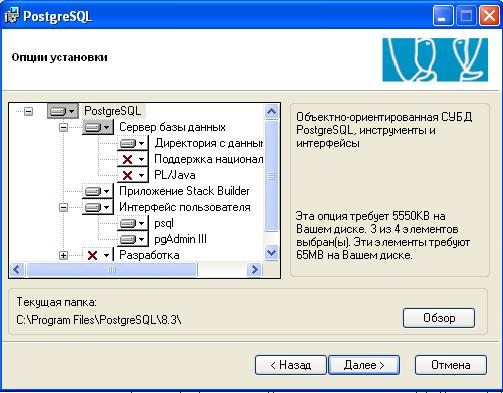Click the Обзор browse button

click(x=439, y=318)
